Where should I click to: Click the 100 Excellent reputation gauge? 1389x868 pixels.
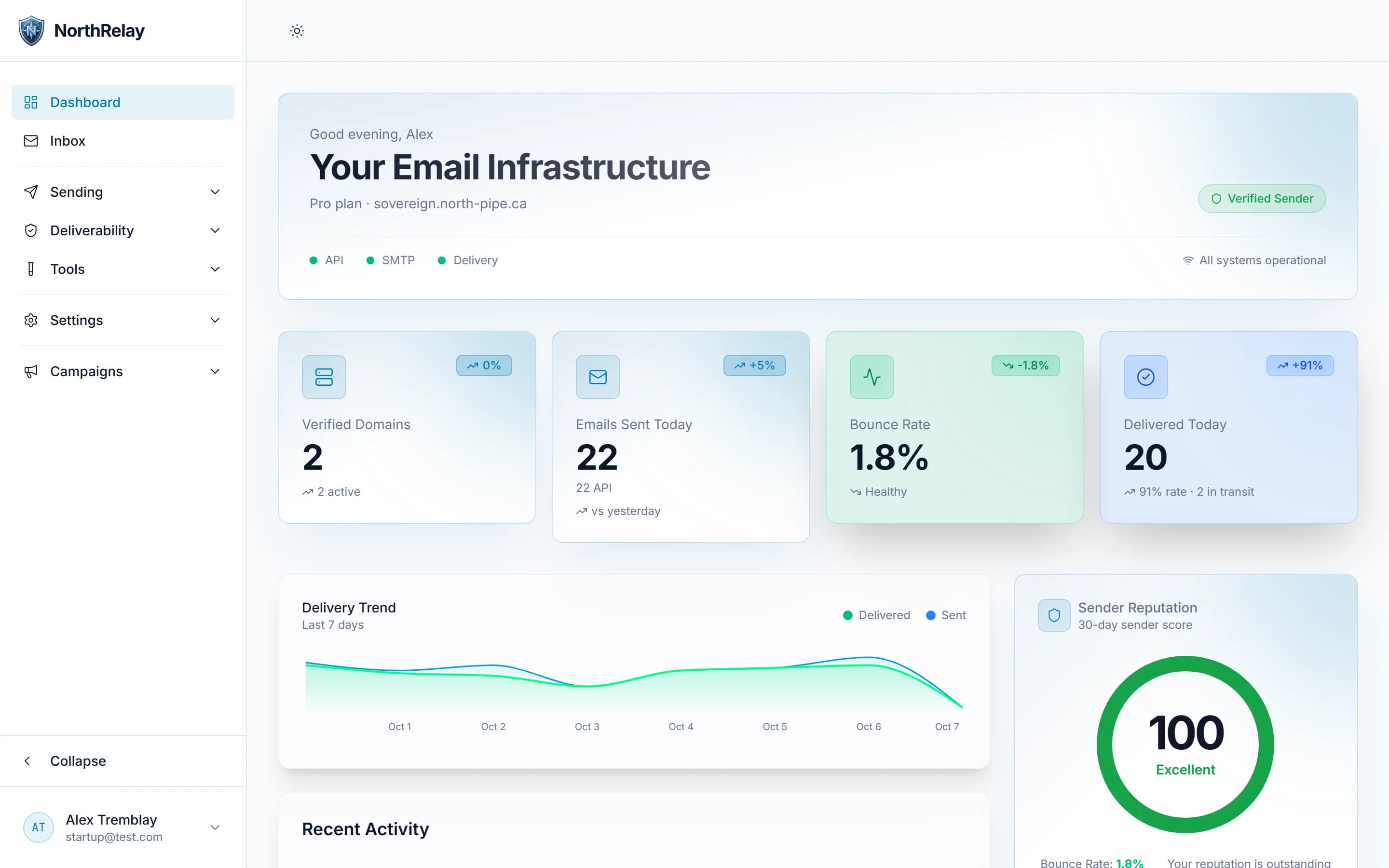coord(1185,745)
